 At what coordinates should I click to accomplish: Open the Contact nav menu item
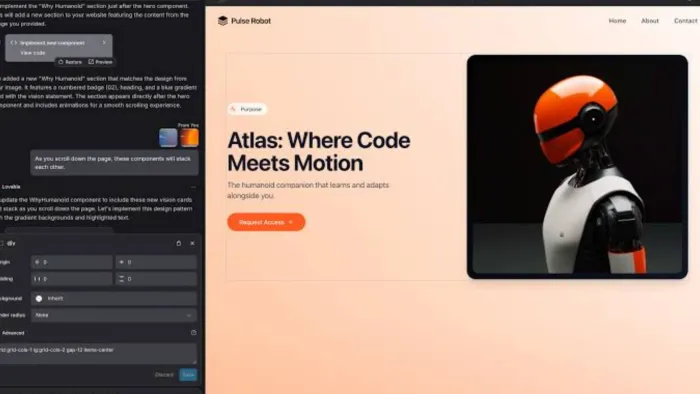[686, 21]
